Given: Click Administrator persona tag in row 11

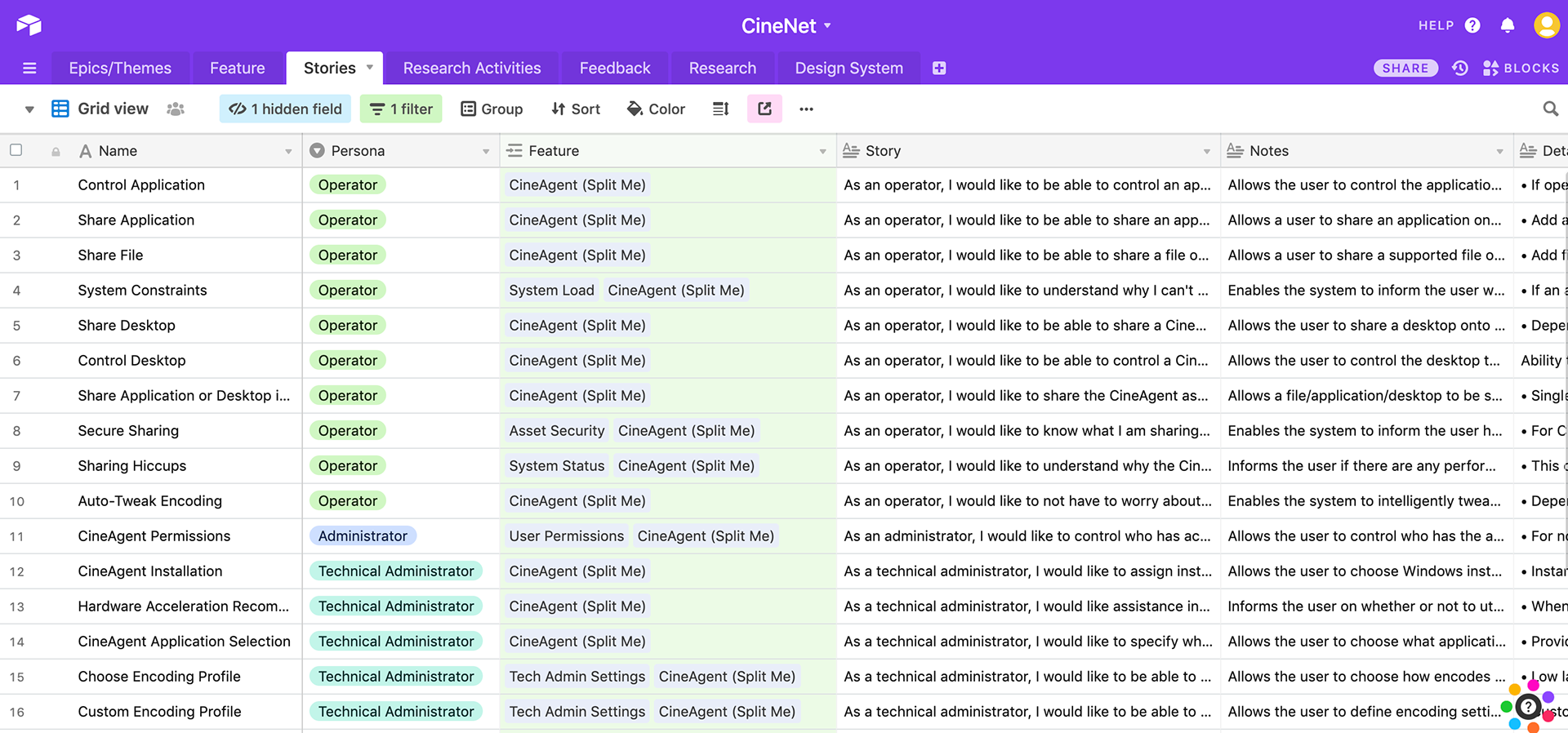Looking at the screenshot, I should 363,536.
